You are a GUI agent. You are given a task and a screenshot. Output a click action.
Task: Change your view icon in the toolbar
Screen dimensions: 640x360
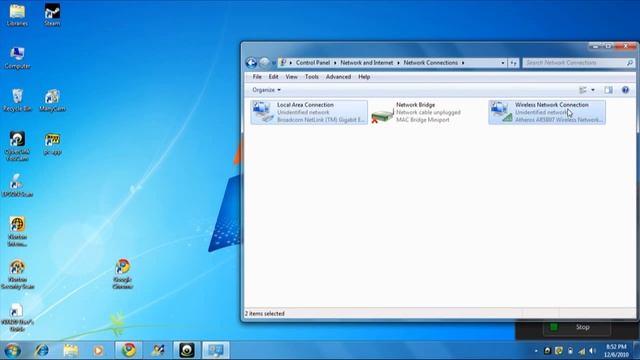(583, 90)
